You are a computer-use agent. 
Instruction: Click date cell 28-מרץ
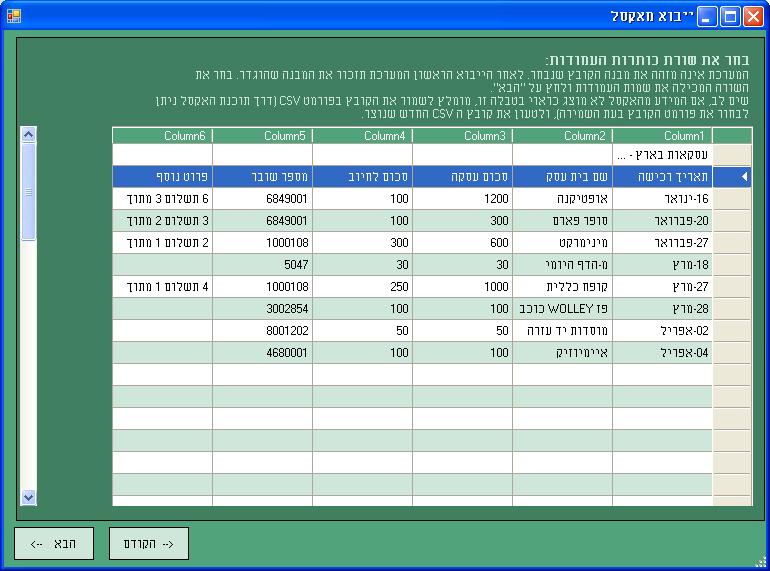(x=662, y=309)
